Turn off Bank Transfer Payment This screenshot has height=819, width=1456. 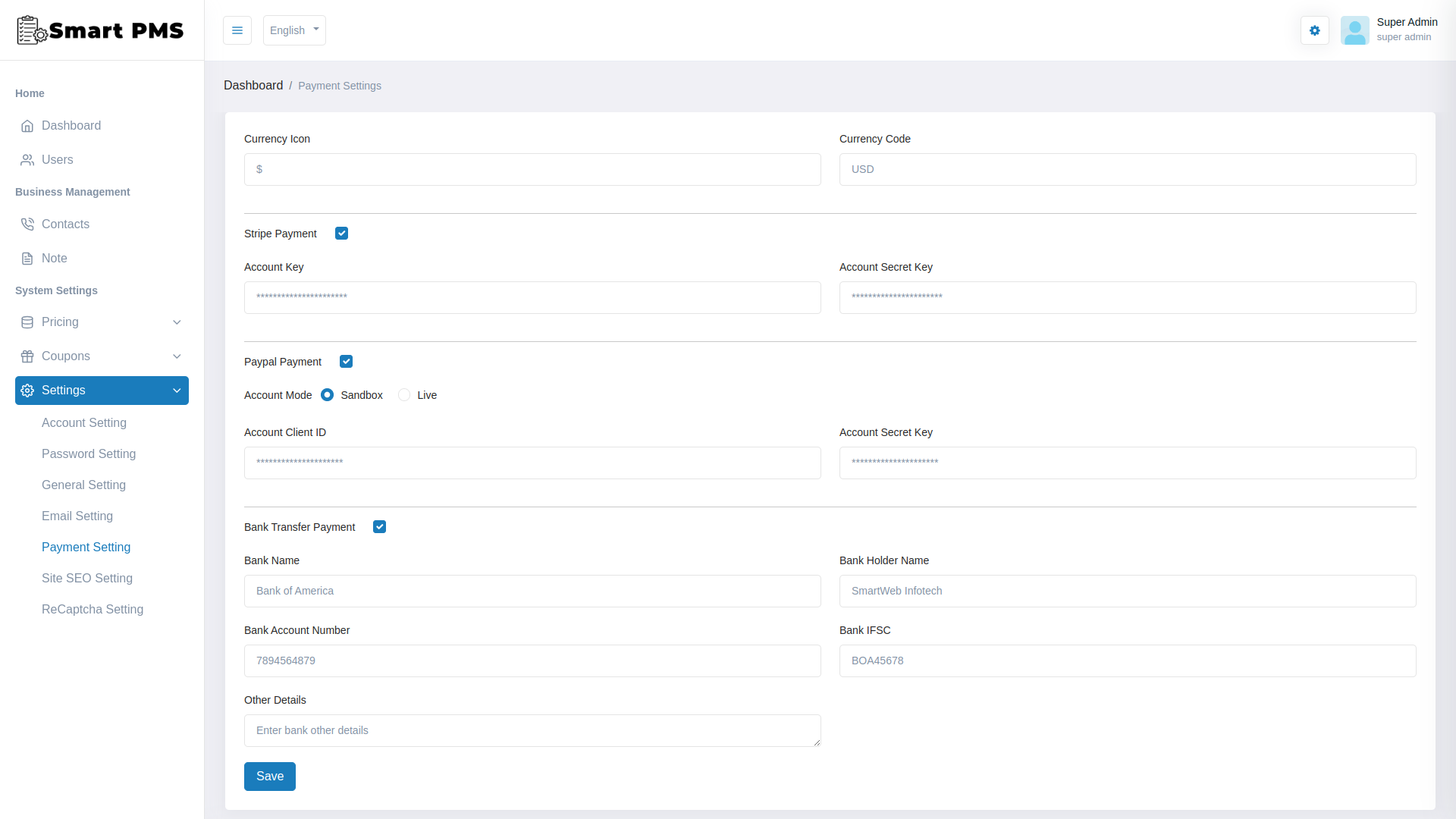[x=379, y=526]
